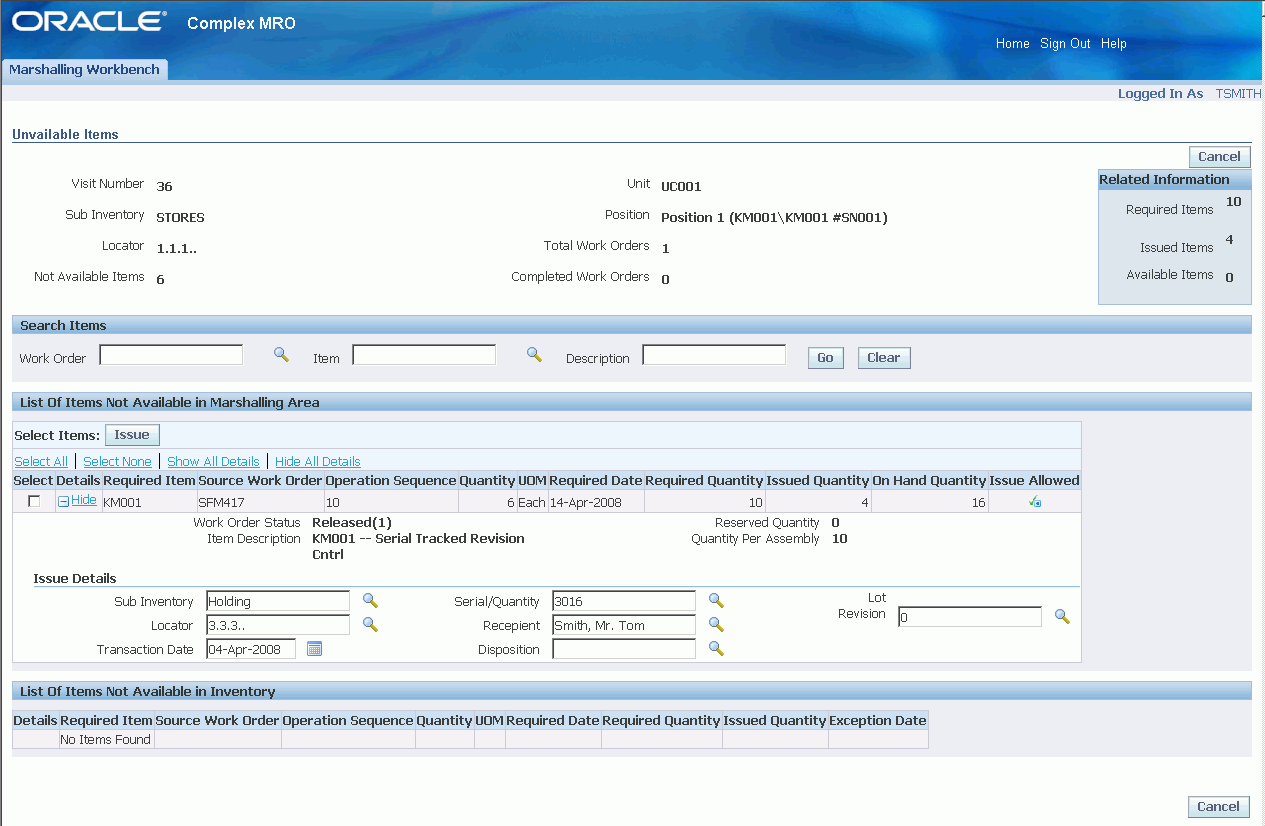
Task: Focus the Description search field
Action: coord(714,355)
